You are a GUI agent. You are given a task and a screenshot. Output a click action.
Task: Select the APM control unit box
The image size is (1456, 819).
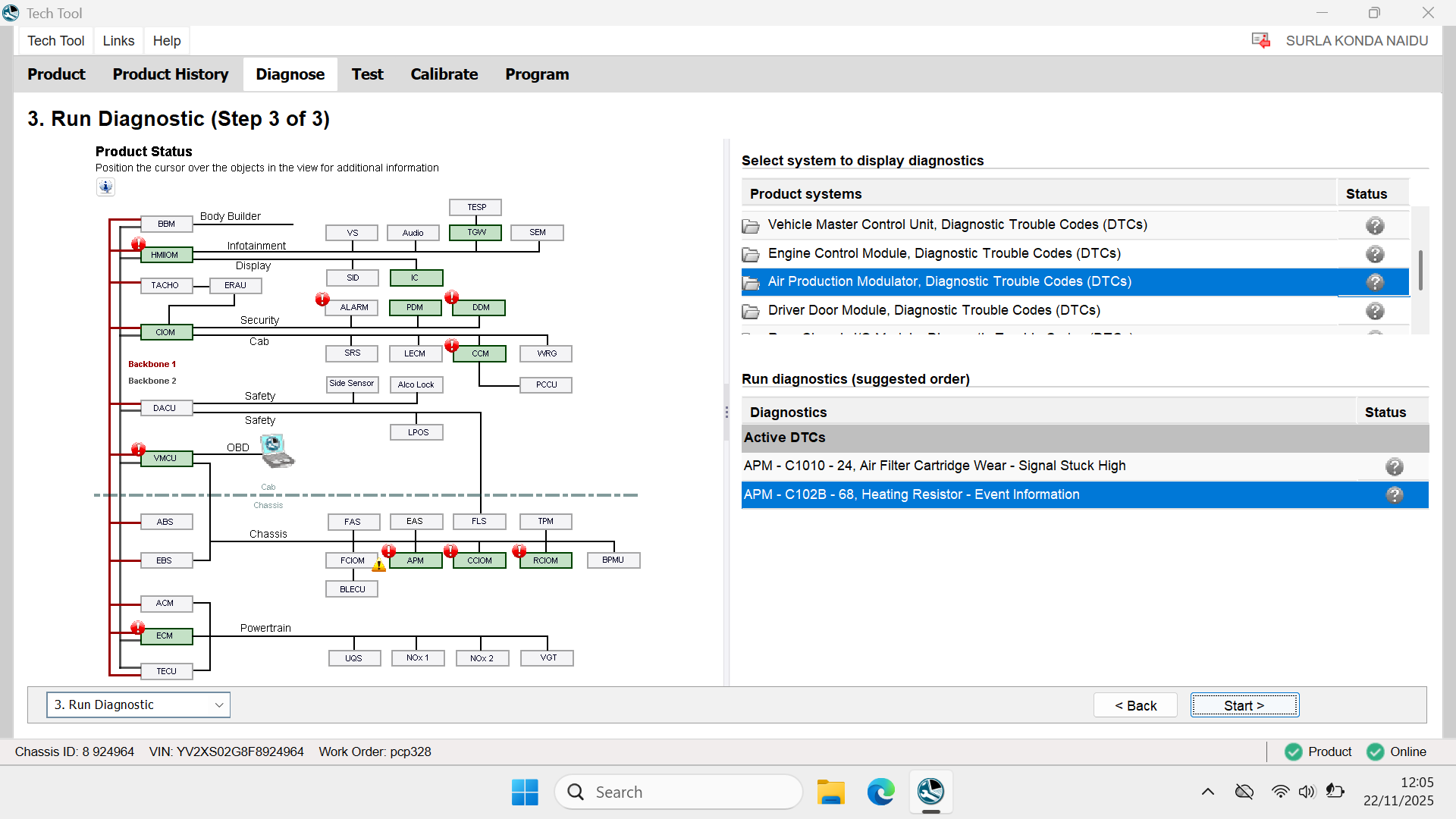click(416, 560)
